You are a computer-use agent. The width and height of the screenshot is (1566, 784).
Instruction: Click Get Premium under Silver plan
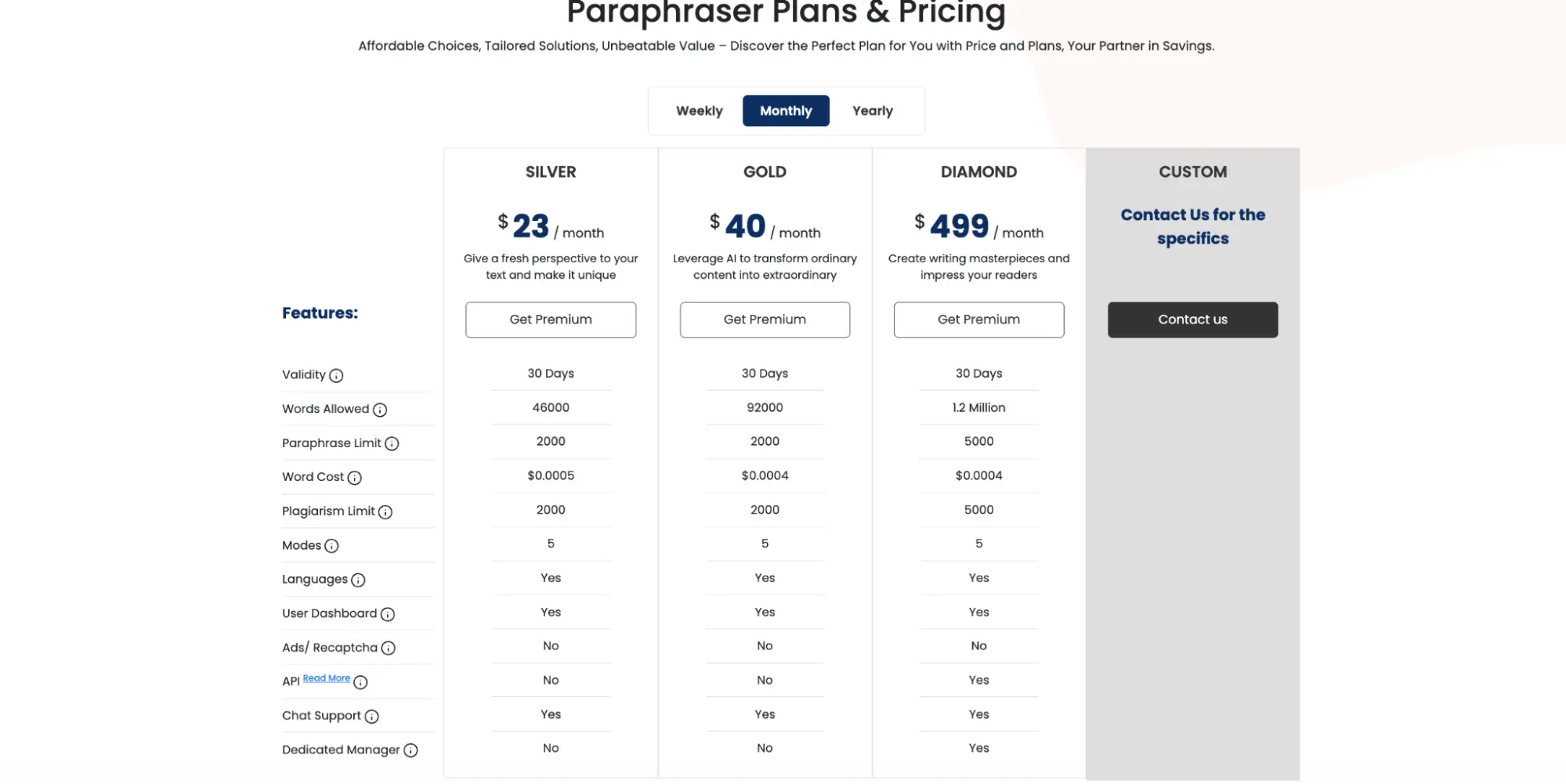(x=551, y=320)
